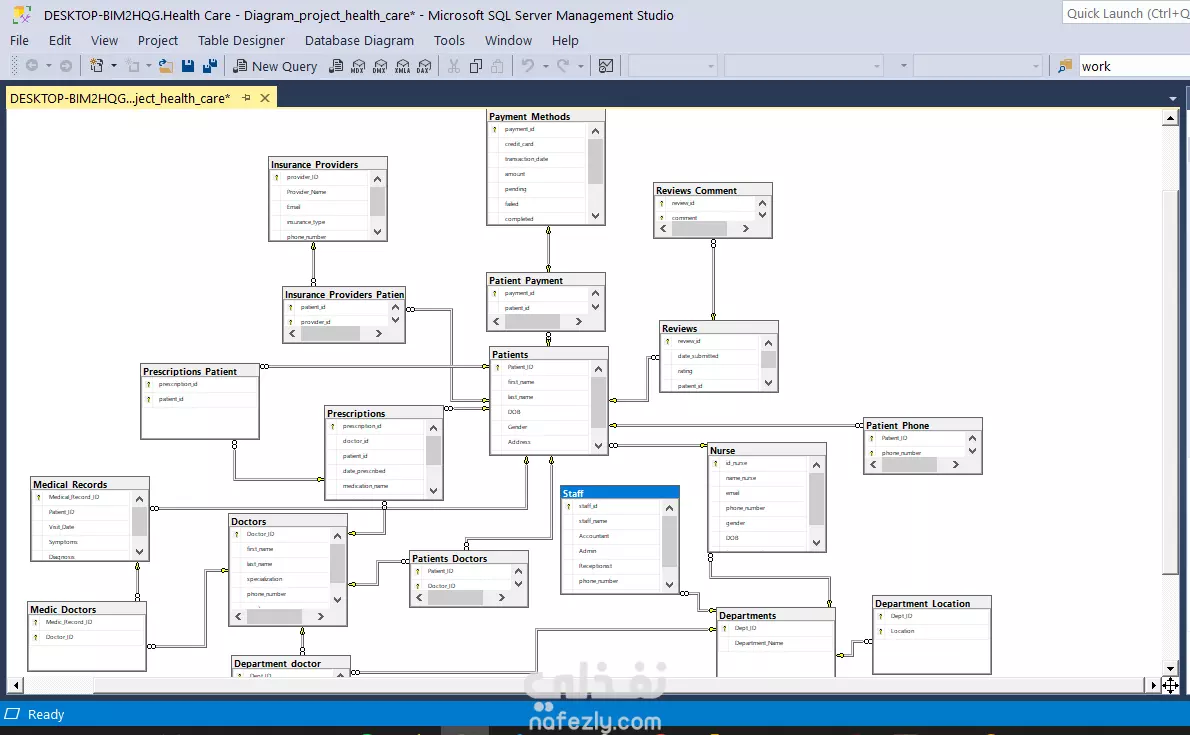Open the Edit menu
The image size is (1190, 735).
(60, 40)
